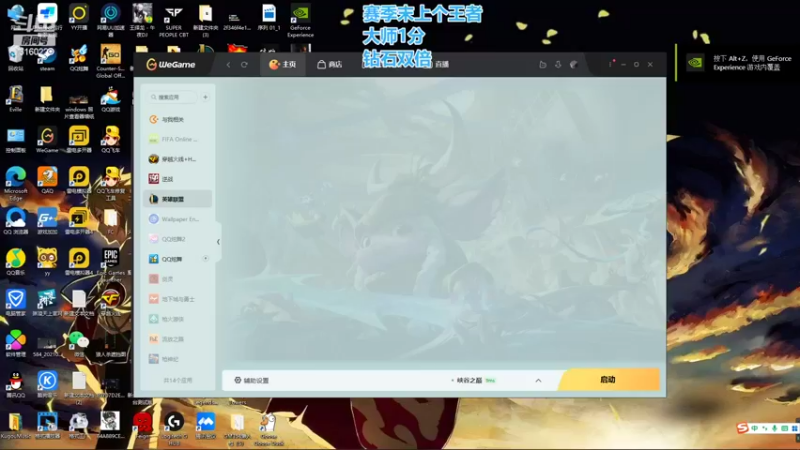Open the WeGame menu dots in title bar
800x450 pixels.
click(610, 64)
